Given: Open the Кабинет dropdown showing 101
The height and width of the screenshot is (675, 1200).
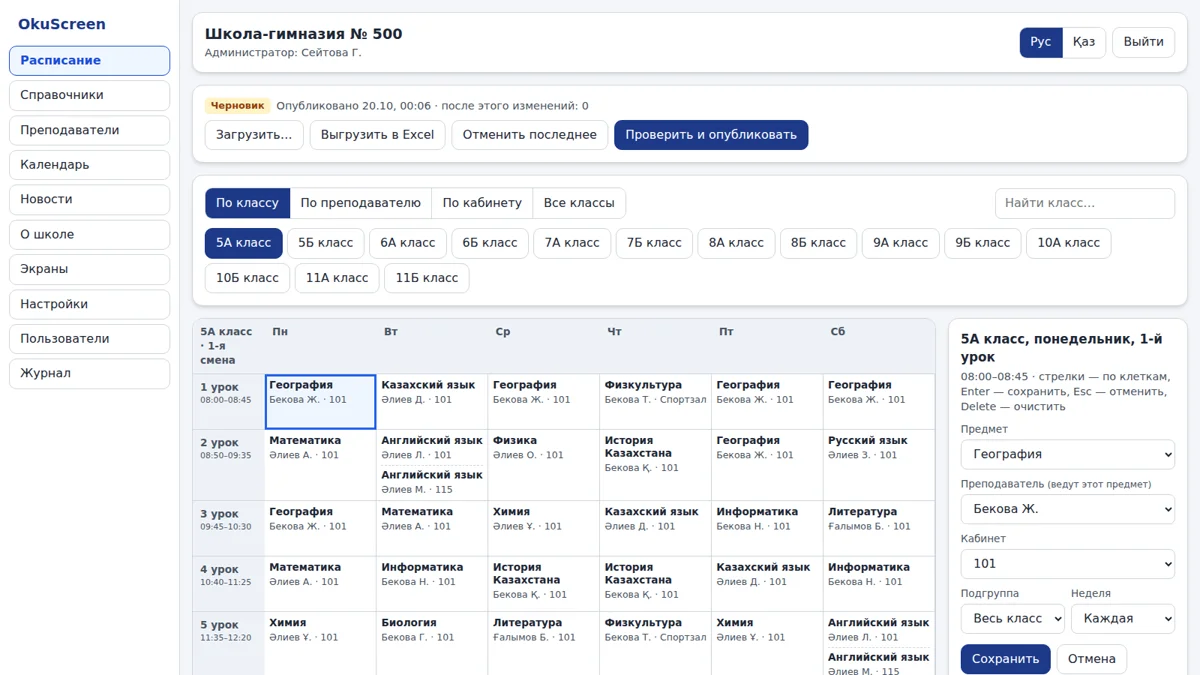Looking at the screenshot, I should (1068, 564).
